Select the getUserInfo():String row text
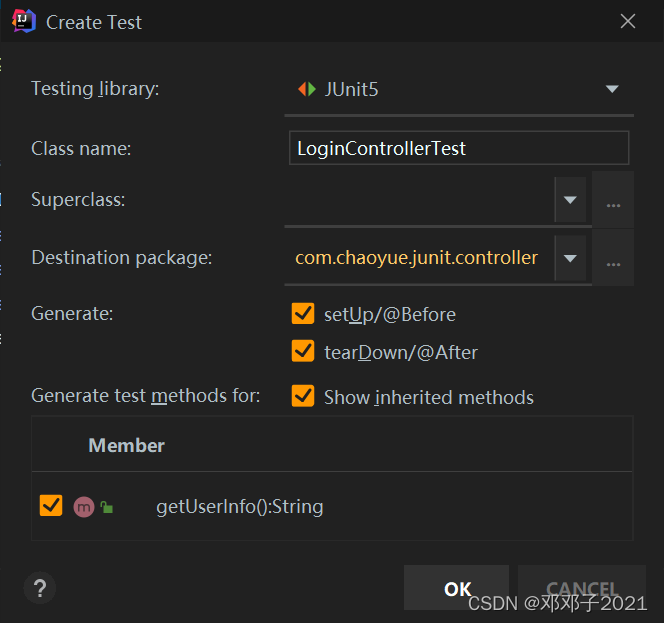The image size is (664, 623). pos(240,507)
